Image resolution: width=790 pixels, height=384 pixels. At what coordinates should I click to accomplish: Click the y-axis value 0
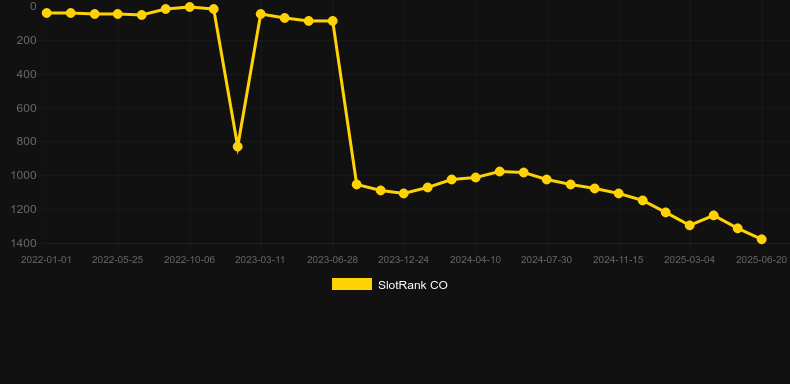click(x=33, y=7)
